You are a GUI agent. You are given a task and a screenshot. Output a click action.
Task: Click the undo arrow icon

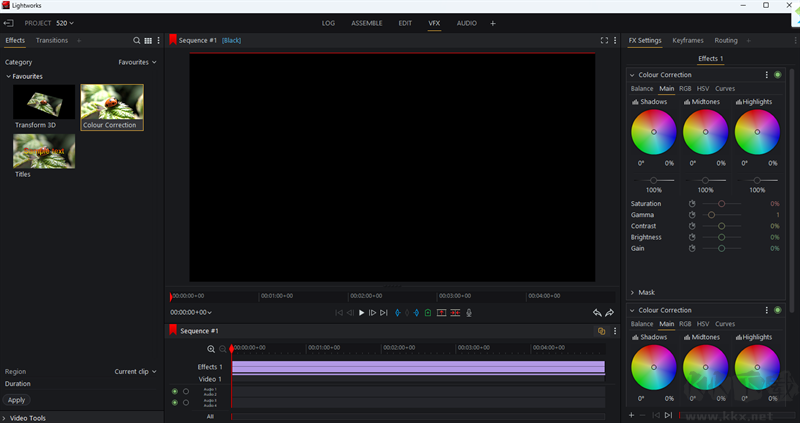tap(597, 313)
